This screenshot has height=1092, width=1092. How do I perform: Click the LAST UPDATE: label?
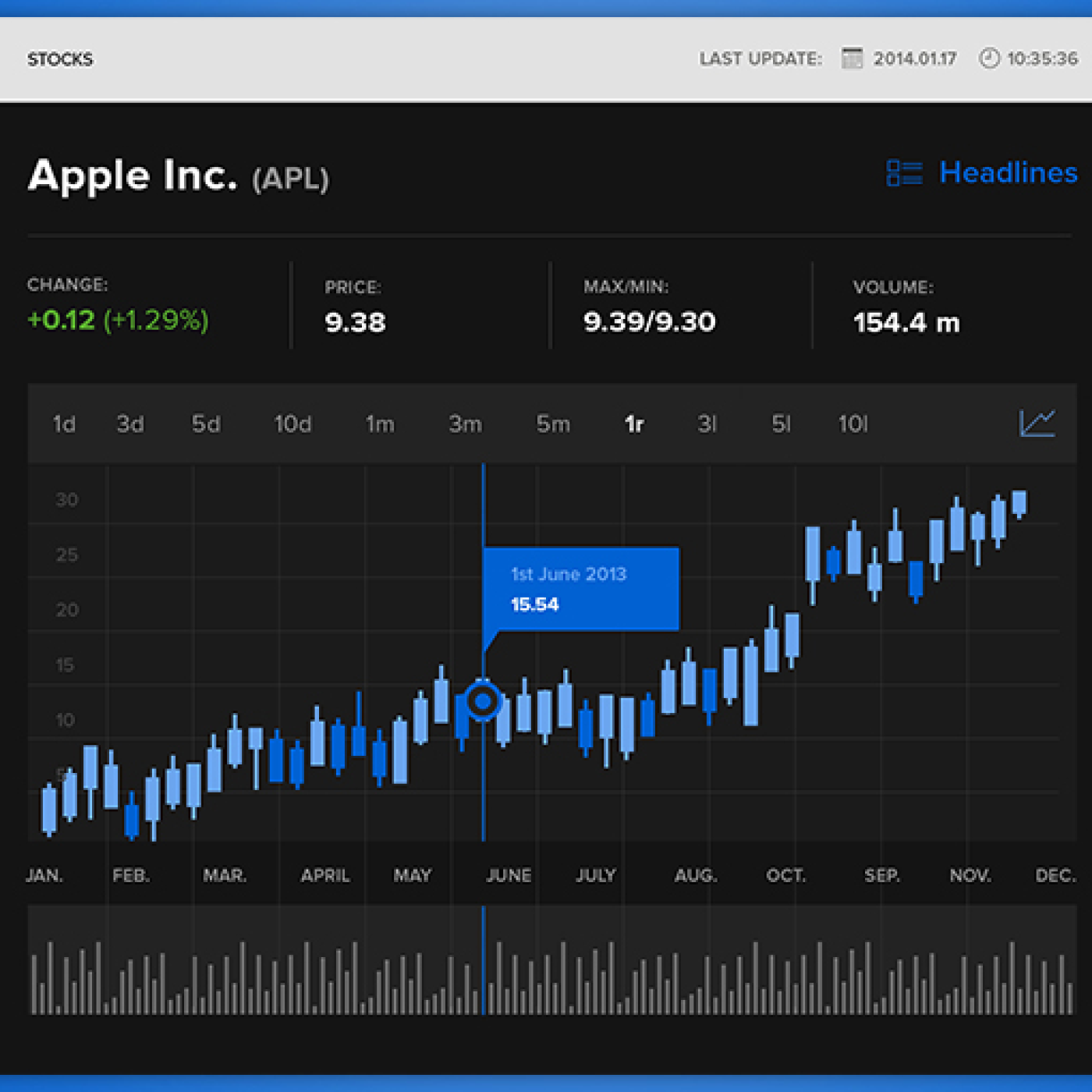pyautogui.click(x=760, y=59)
